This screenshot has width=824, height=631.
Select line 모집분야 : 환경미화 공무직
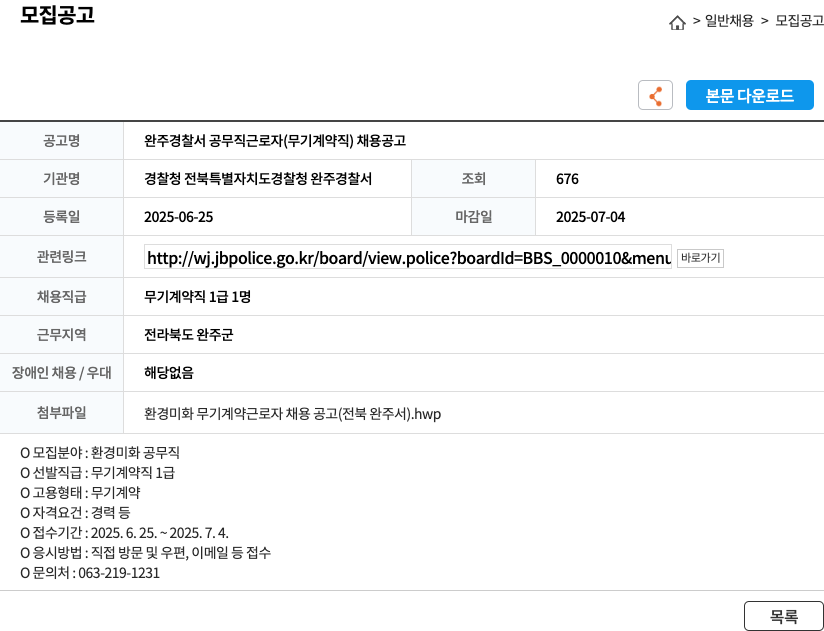100,452
